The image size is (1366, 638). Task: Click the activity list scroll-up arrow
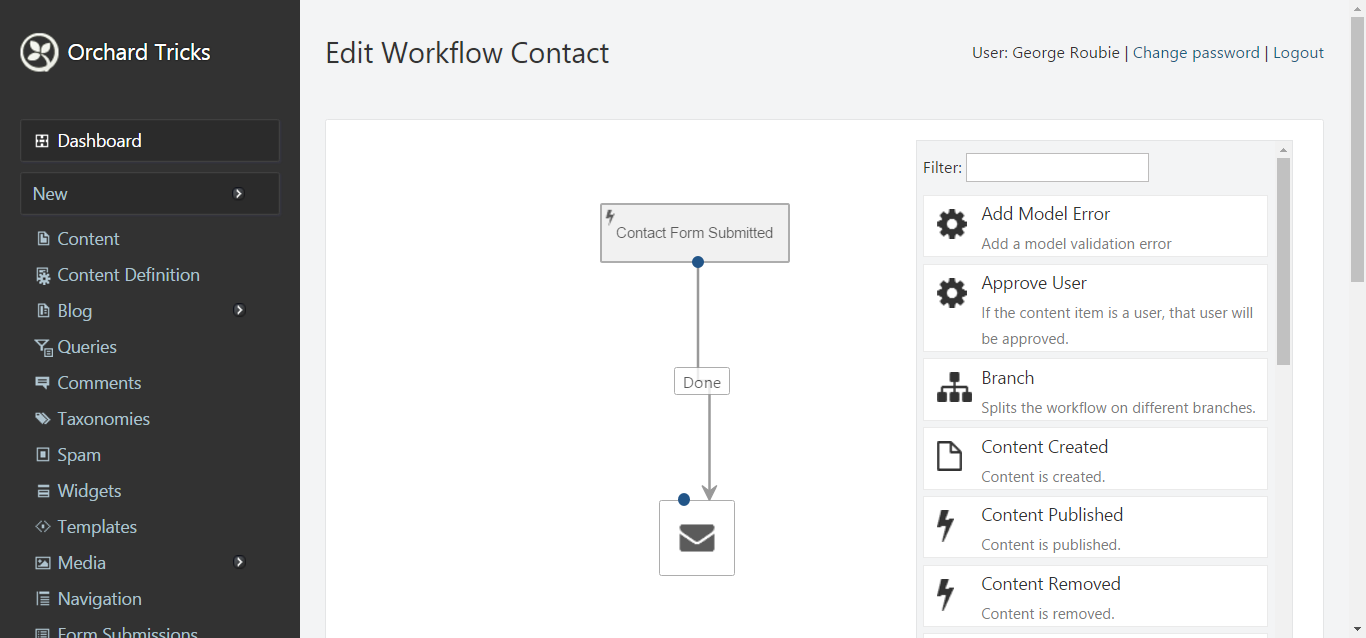coord(1284,150)
